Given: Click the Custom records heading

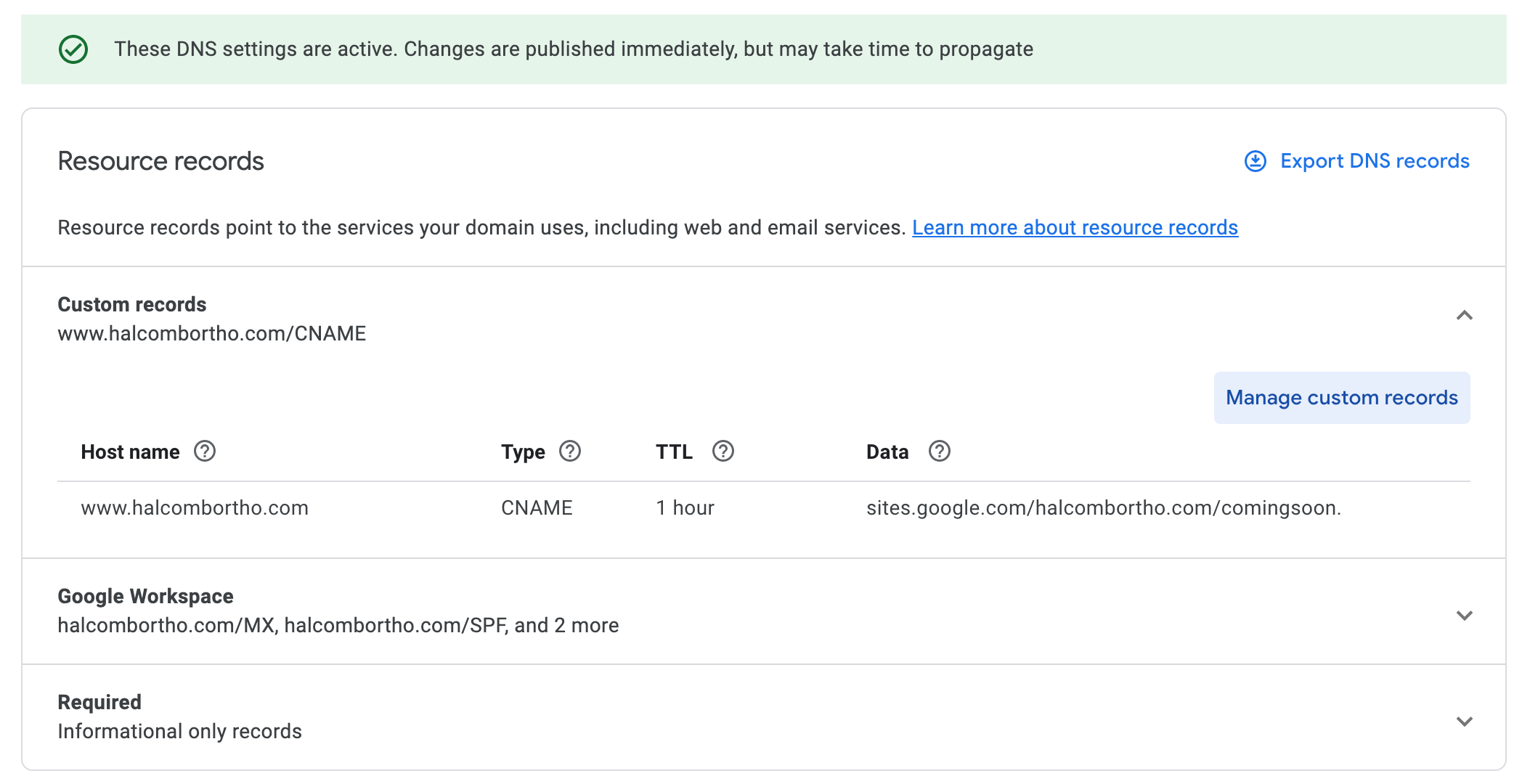Looking at the screenshot, I should coord(132,304).
